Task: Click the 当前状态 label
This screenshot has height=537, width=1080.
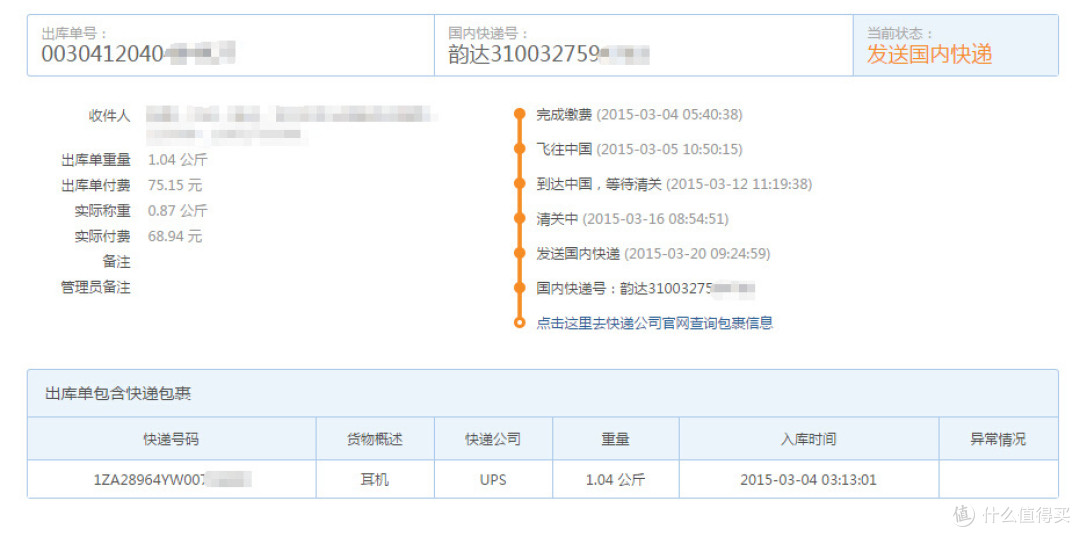Action: [899, 32]
